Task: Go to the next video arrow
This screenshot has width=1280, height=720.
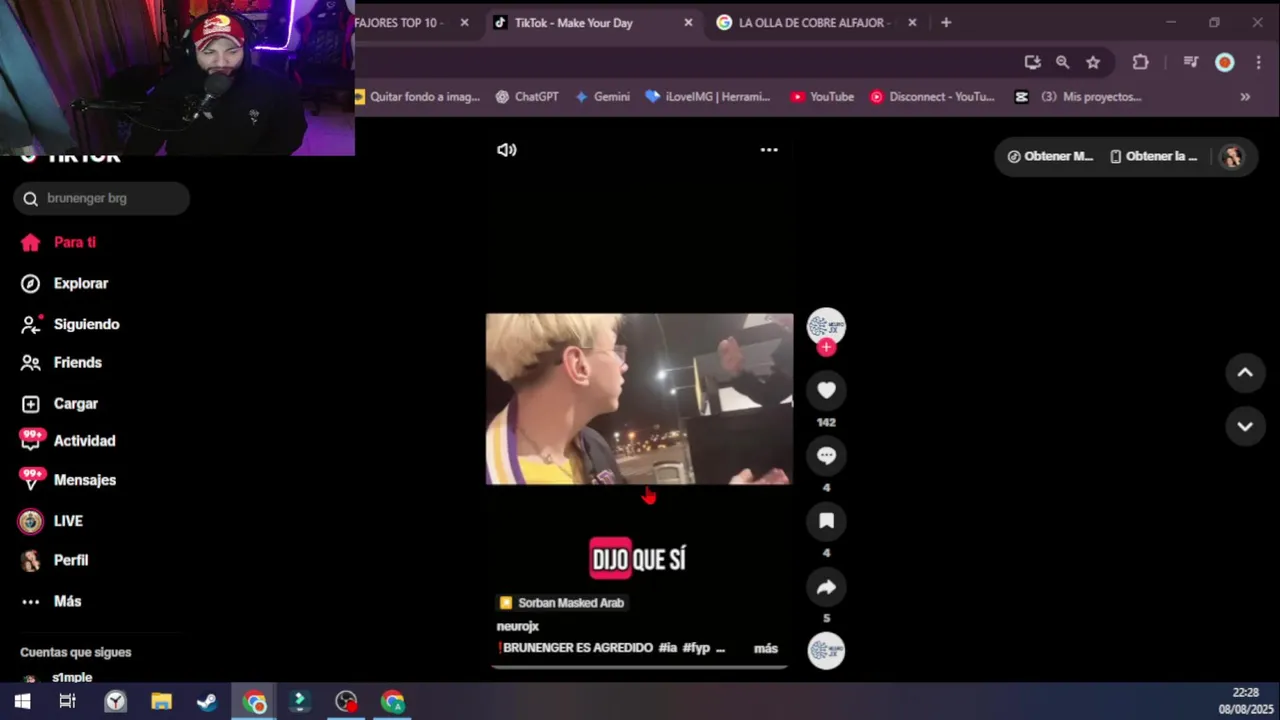Action: coord(1245,426)
